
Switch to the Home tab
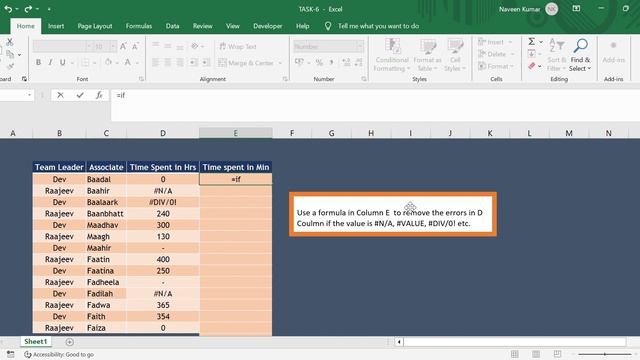[25, 26]
